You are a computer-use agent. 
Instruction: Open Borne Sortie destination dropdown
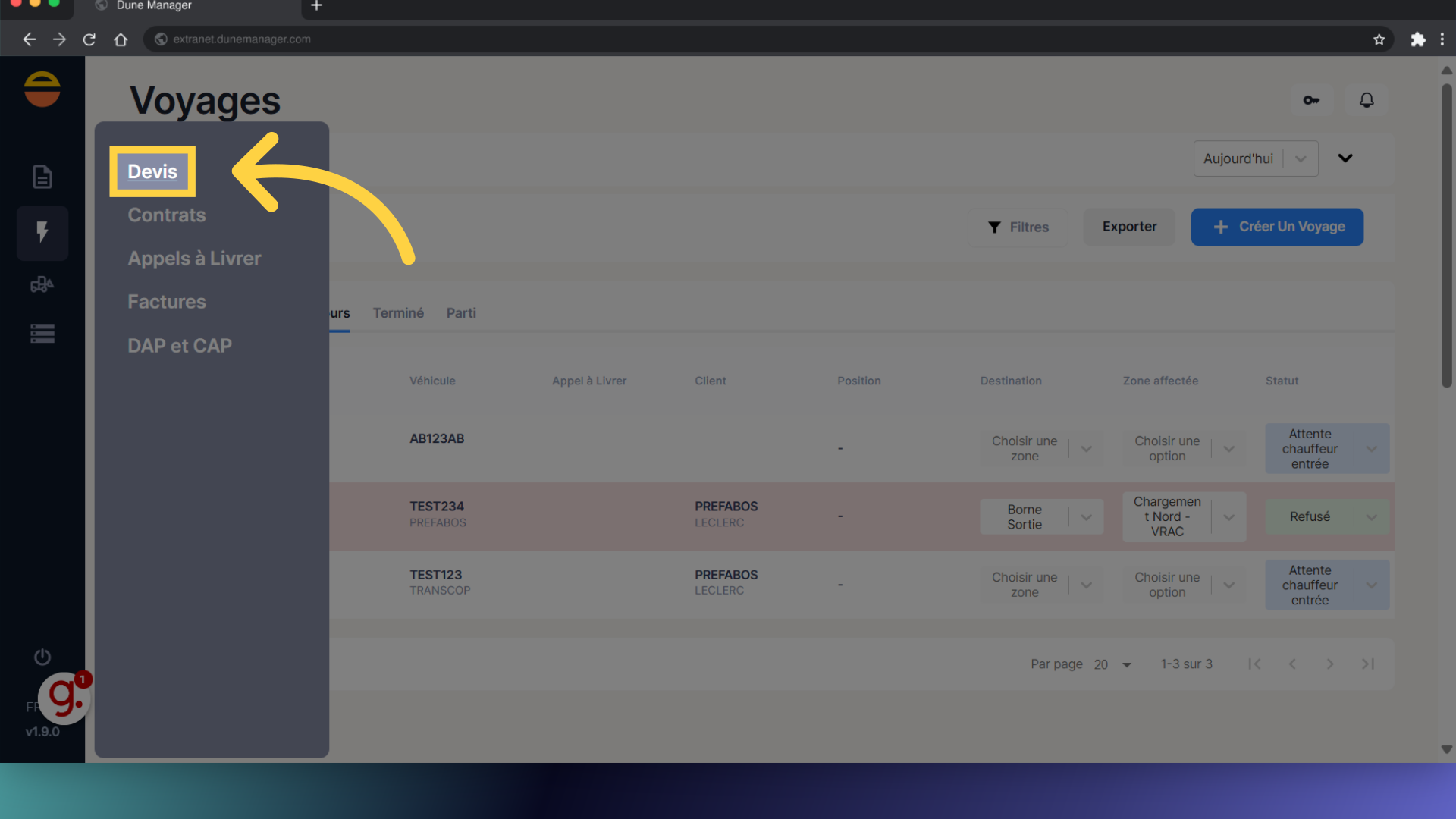coord(1086,517)
